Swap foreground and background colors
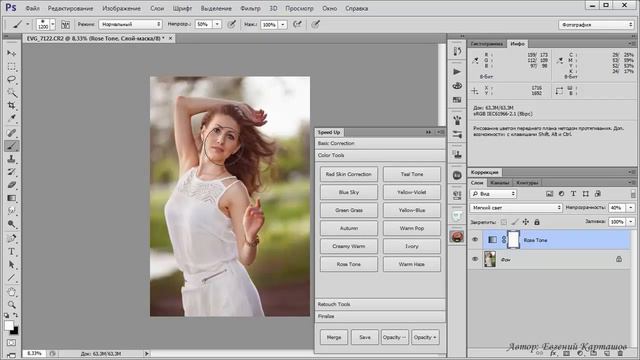Image resolution: width=640 pixels, height=360 pixels. (x=16, y=315)
